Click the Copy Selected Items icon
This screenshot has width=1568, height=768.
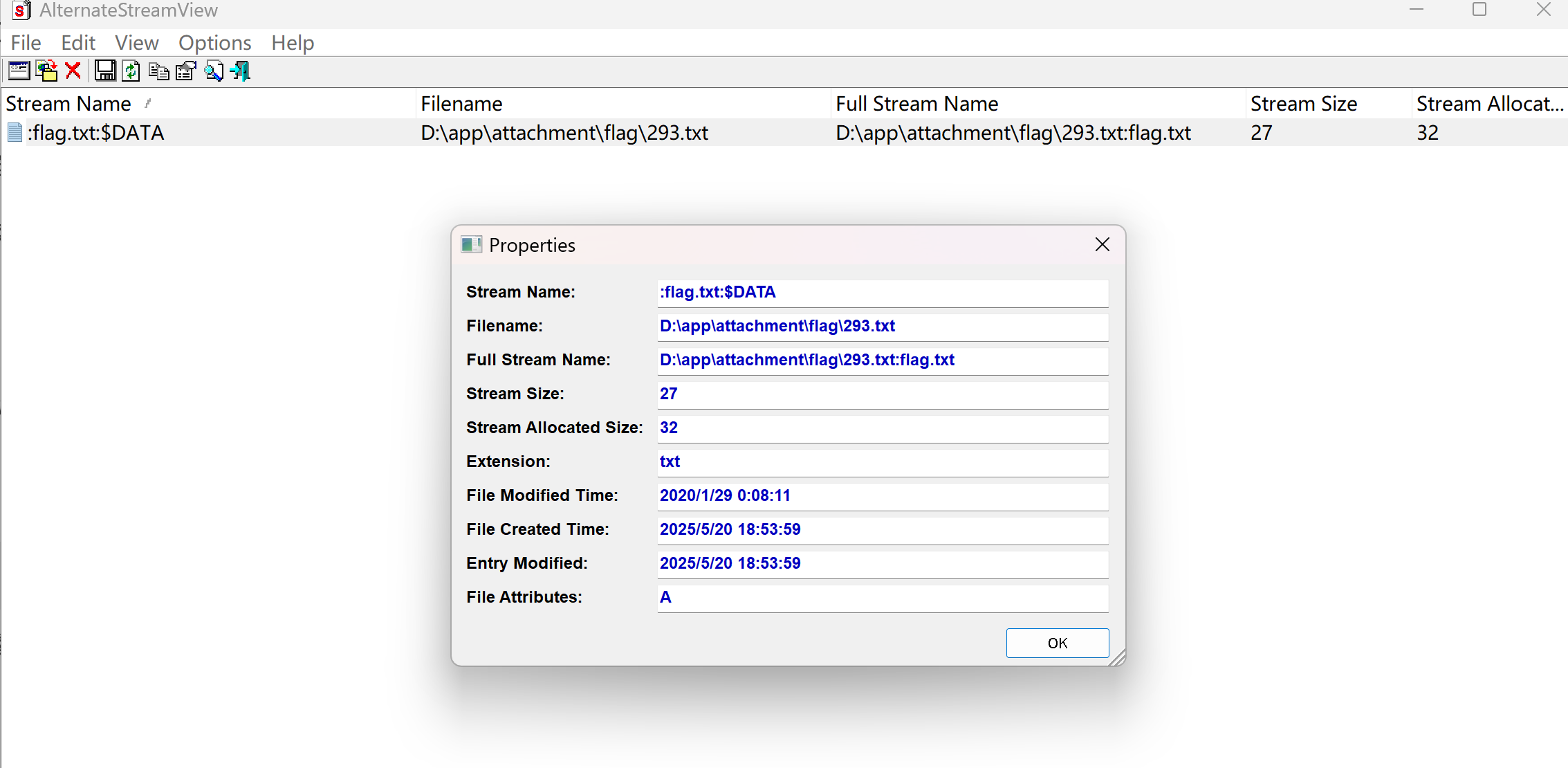[158, 71]
